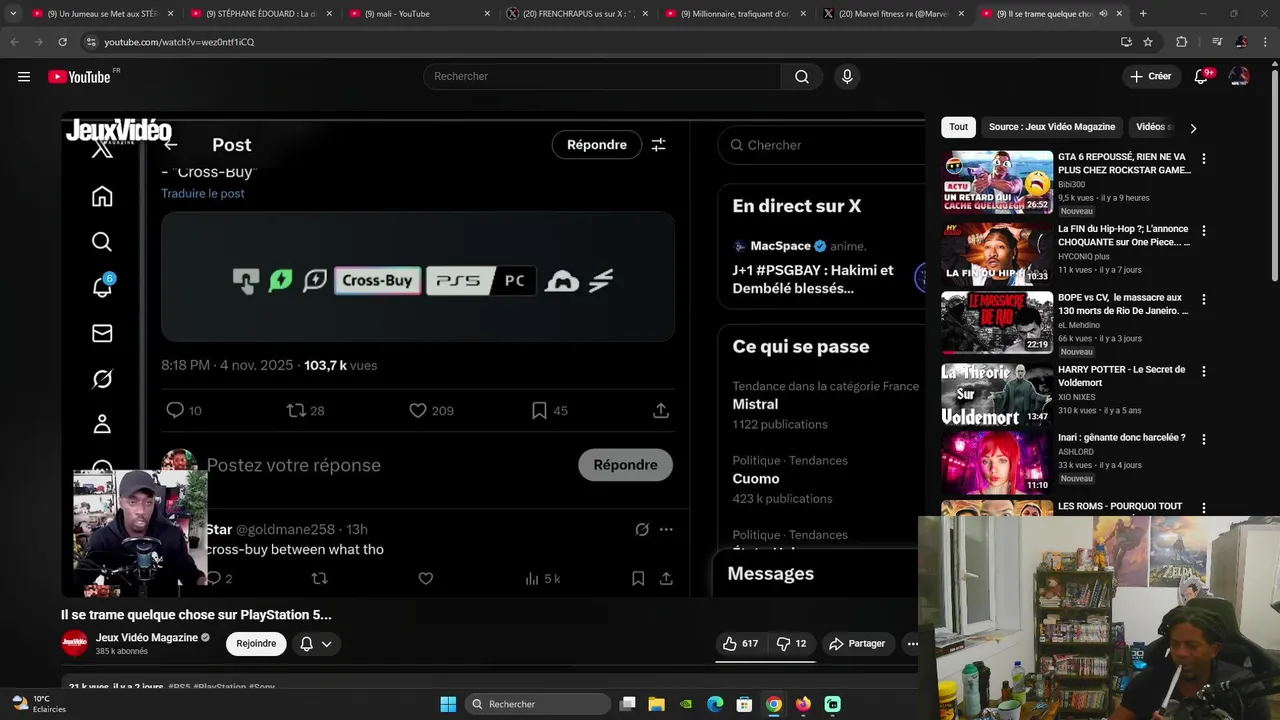
Task: Start voice search with the microphone
Action: 847,77
